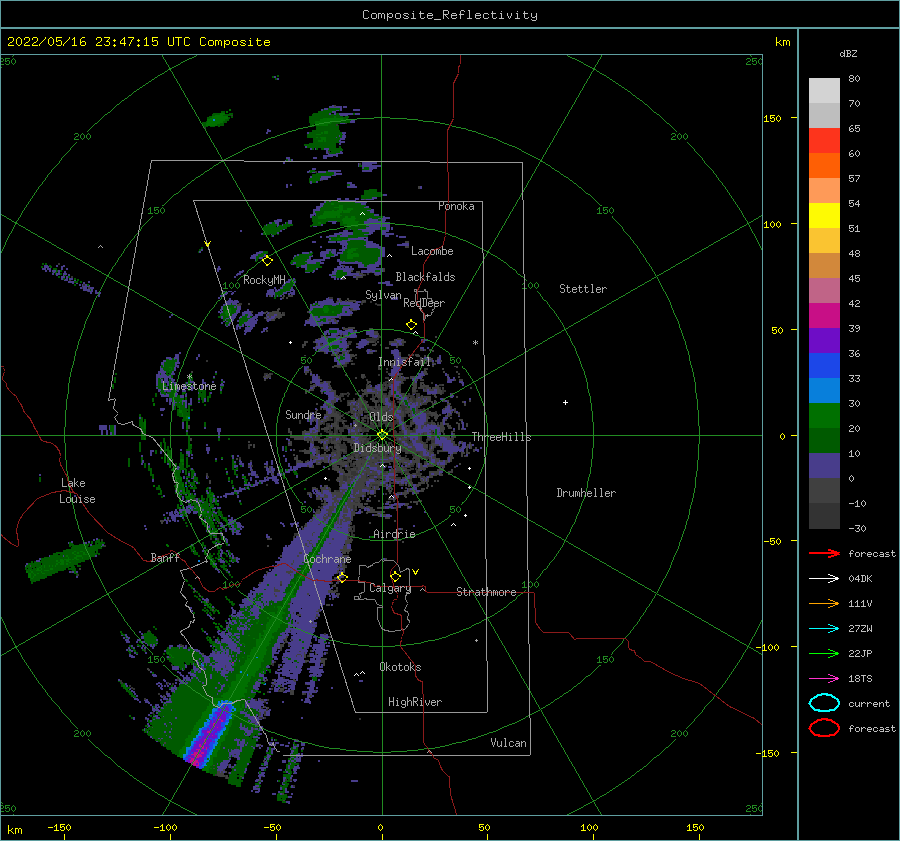
Task: Click the light gray 70-80 dBZ swatch
Action: pyautogui.click(x=824, y=91)
